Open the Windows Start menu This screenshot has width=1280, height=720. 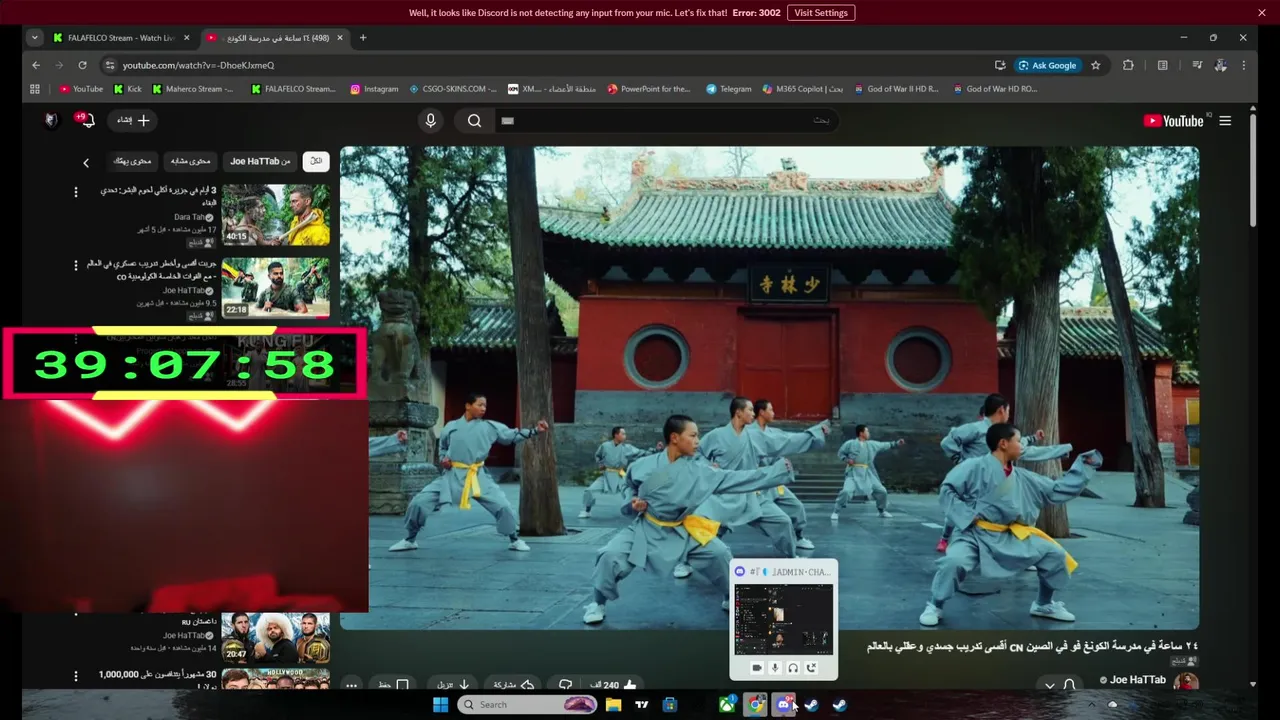[x=440, y=705]
